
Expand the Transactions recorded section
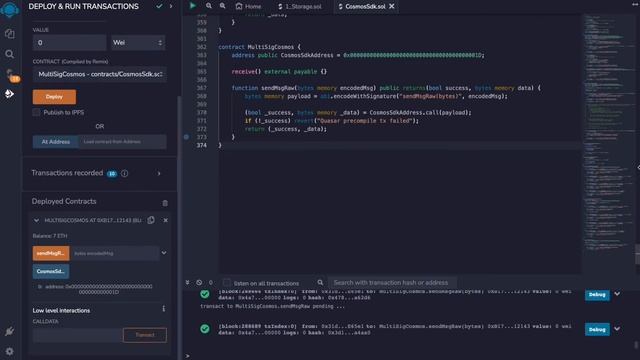click(159, 173)
